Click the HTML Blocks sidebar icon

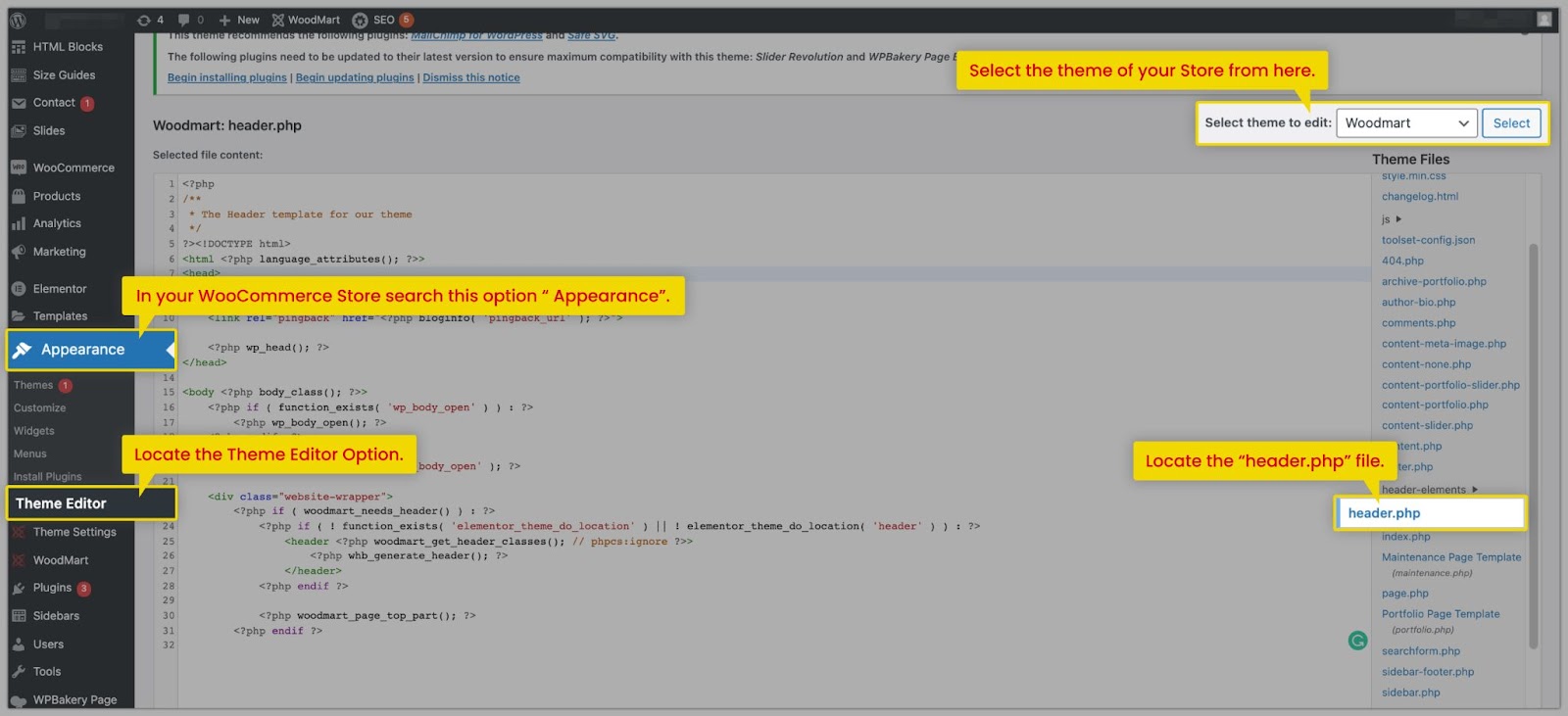19,47
